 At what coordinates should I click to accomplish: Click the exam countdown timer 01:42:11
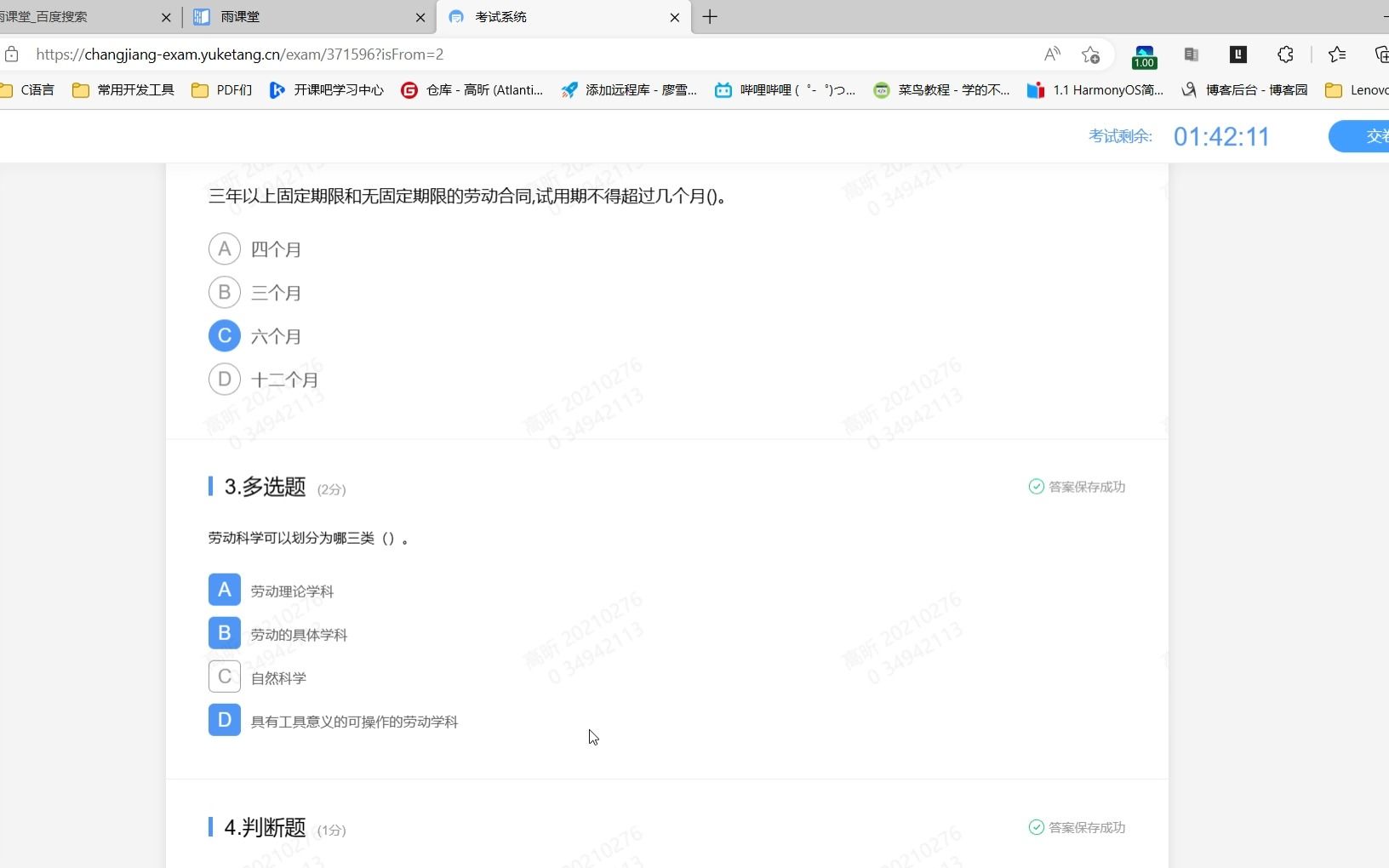click(x=1221, y=136)
